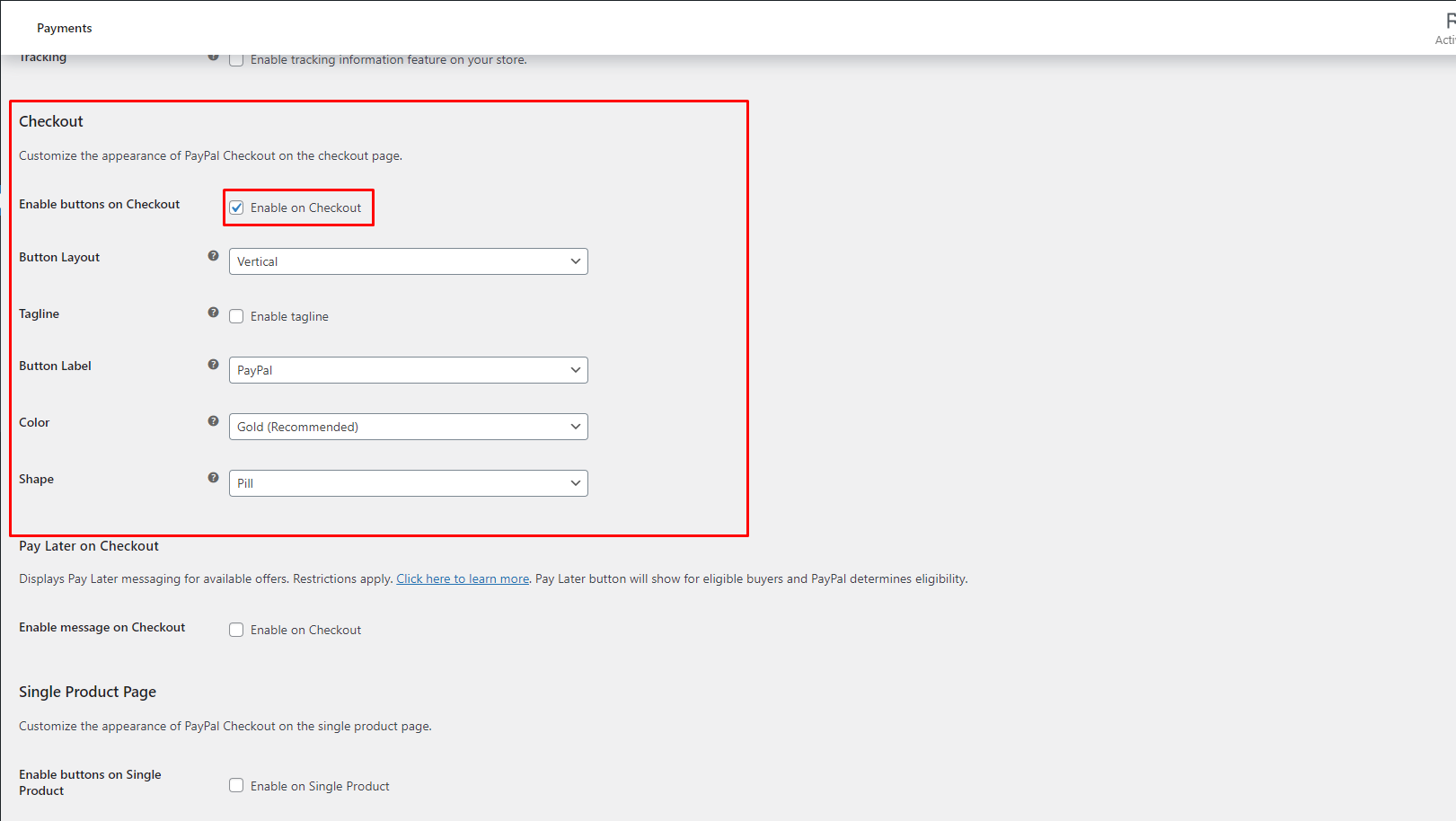Tick the Enable tagline checkbox
Image resolution: width=1456 pixels, height=821 pixels.
(236, 316)
